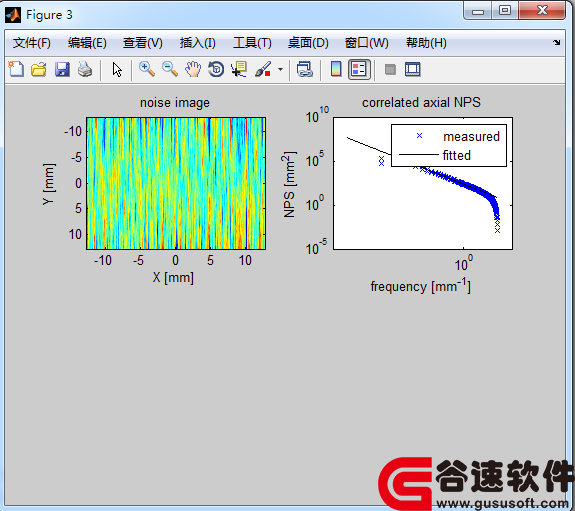Viewport: 575px width, 511px height.
Task: Click the 'frequency [mm-1]' axis label
Action: click(x=421, y=286)
